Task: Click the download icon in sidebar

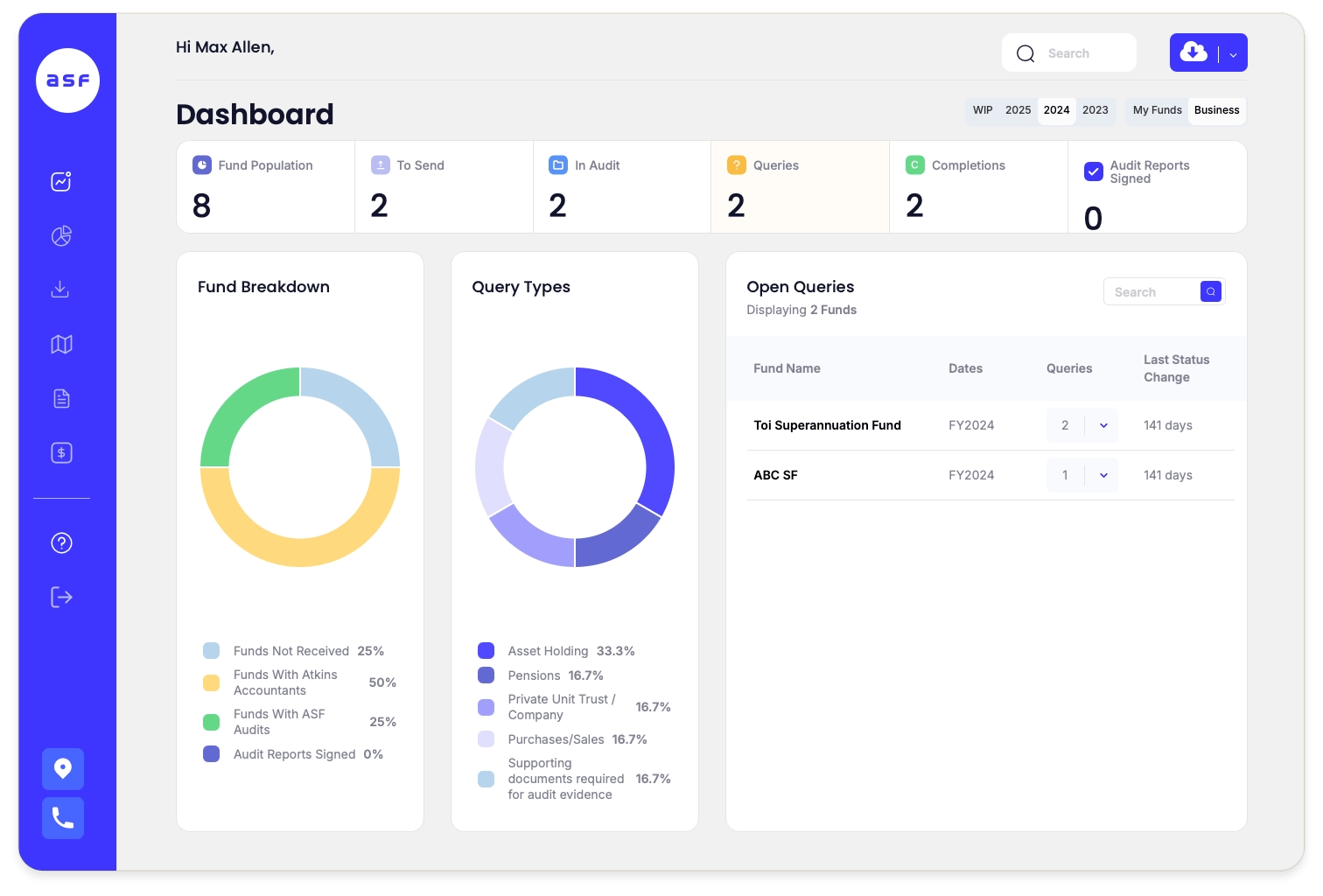Action: pyautogui.click(x=60, y=290)
